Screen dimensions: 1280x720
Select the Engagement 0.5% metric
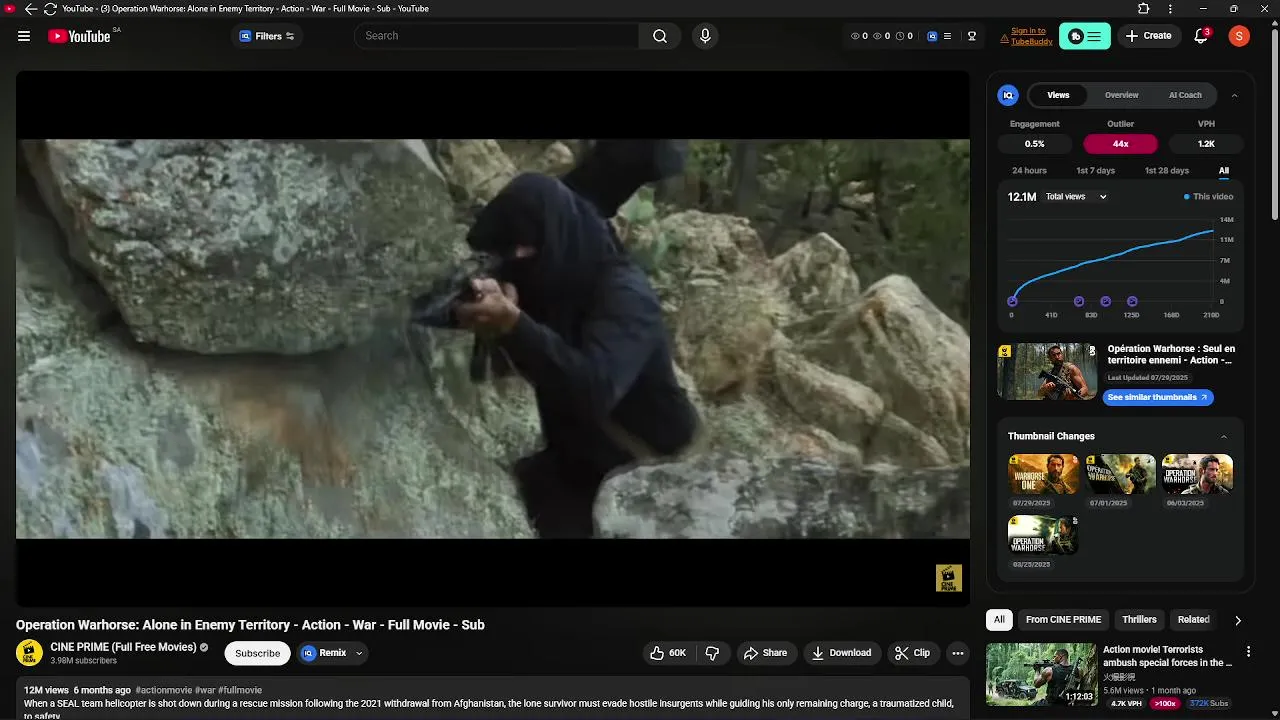point(1034,144)
